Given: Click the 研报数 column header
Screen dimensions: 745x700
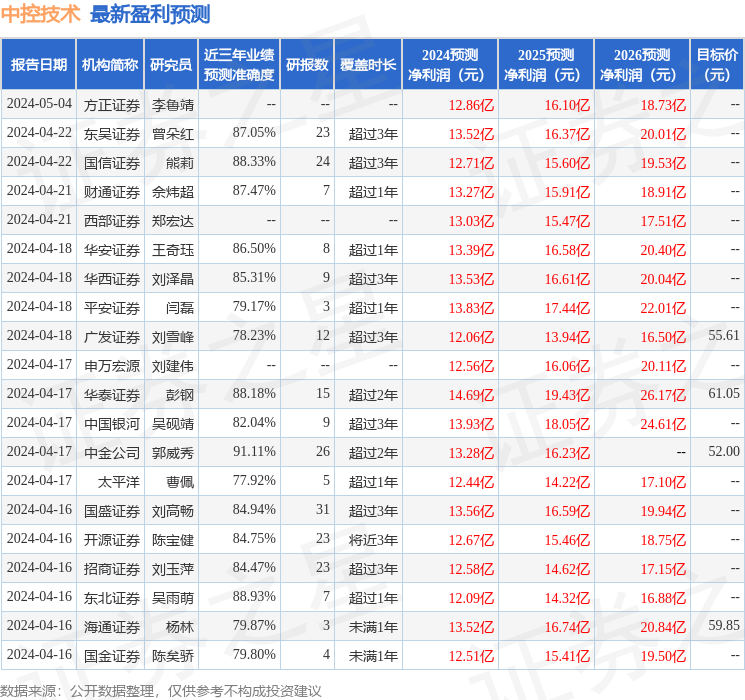Looking at the screenshot, I should (307, 65).
